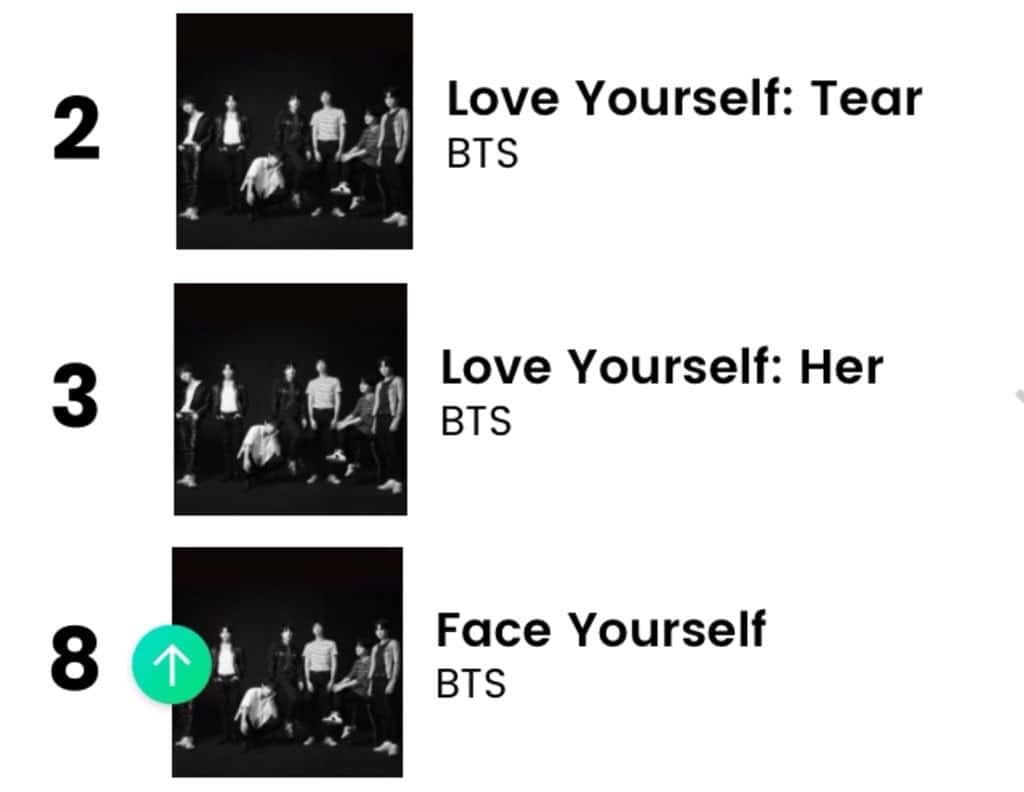Click the Love Yourself: Her title
Viewport: 1024px width, 792px height.
pyautogui.click(x=662, y=368)
